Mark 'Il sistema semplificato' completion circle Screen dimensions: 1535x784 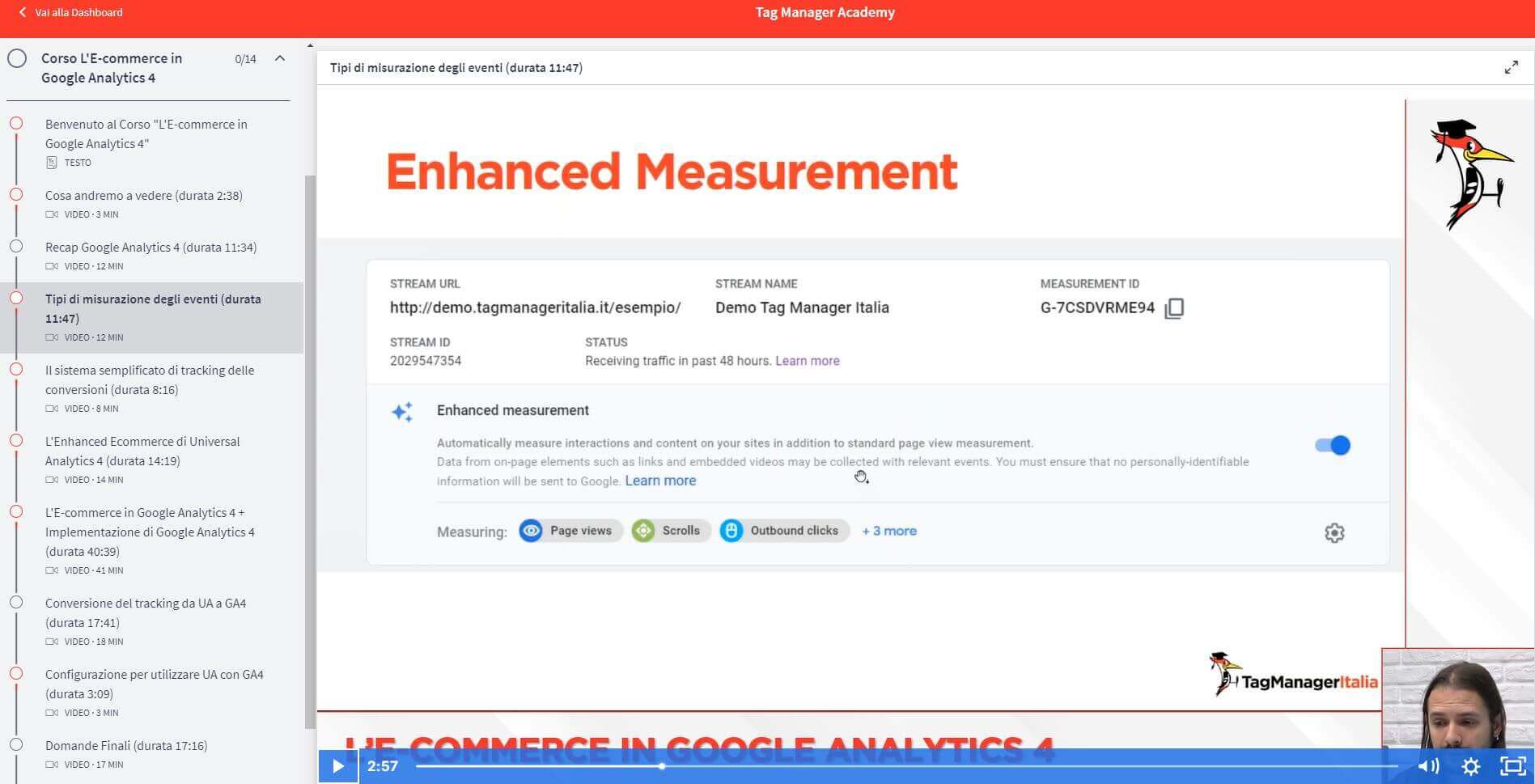[16, 369]
